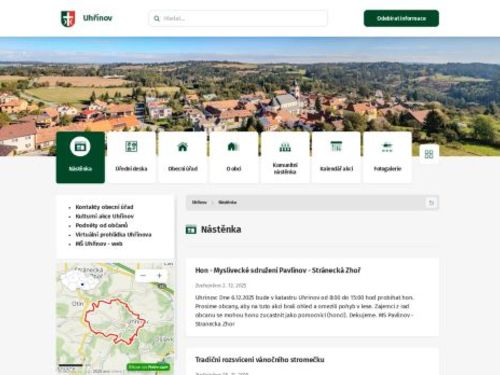The image size is (500, 375).
Task: Open the Úřední deska tile
Action: (x=131, y=157)
